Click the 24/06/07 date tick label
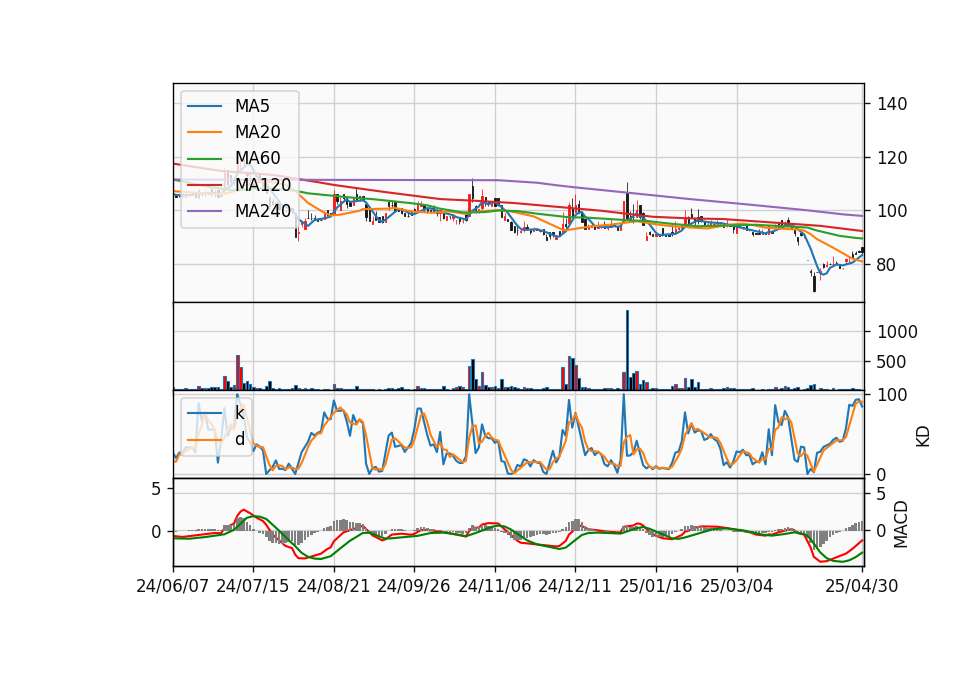The image size is (960, 690). click(173, 587)
